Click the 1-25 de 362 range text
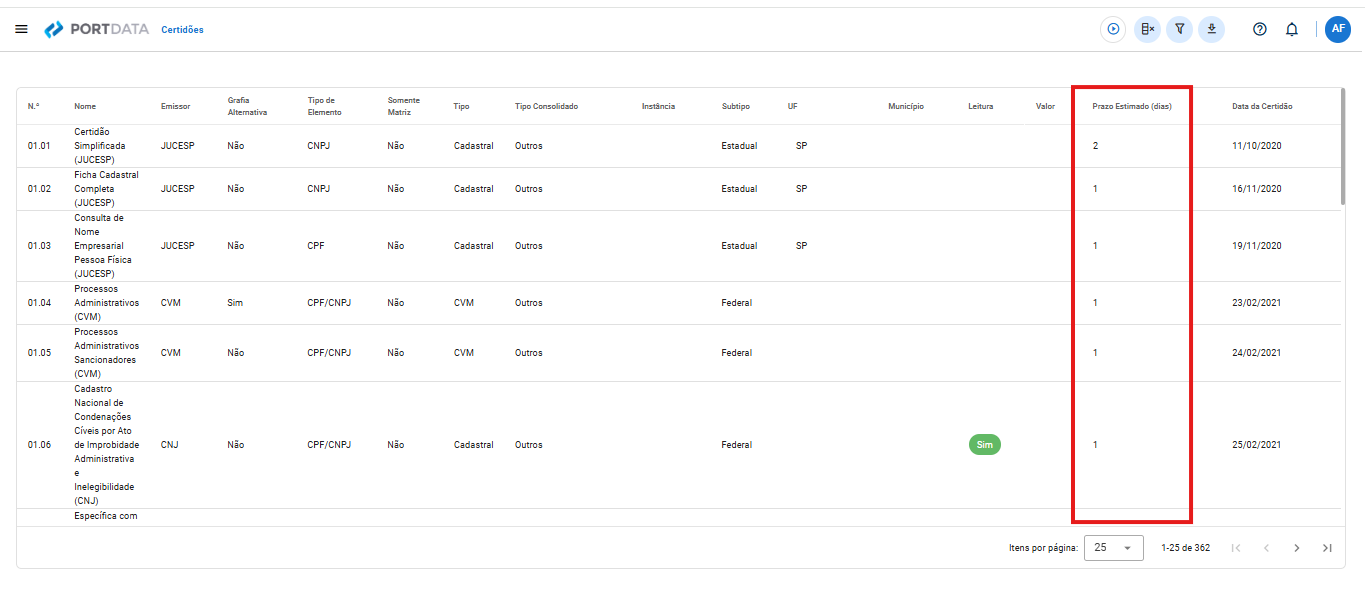1365x605 pixels. pyautogui.click(x=1186, y=548)
